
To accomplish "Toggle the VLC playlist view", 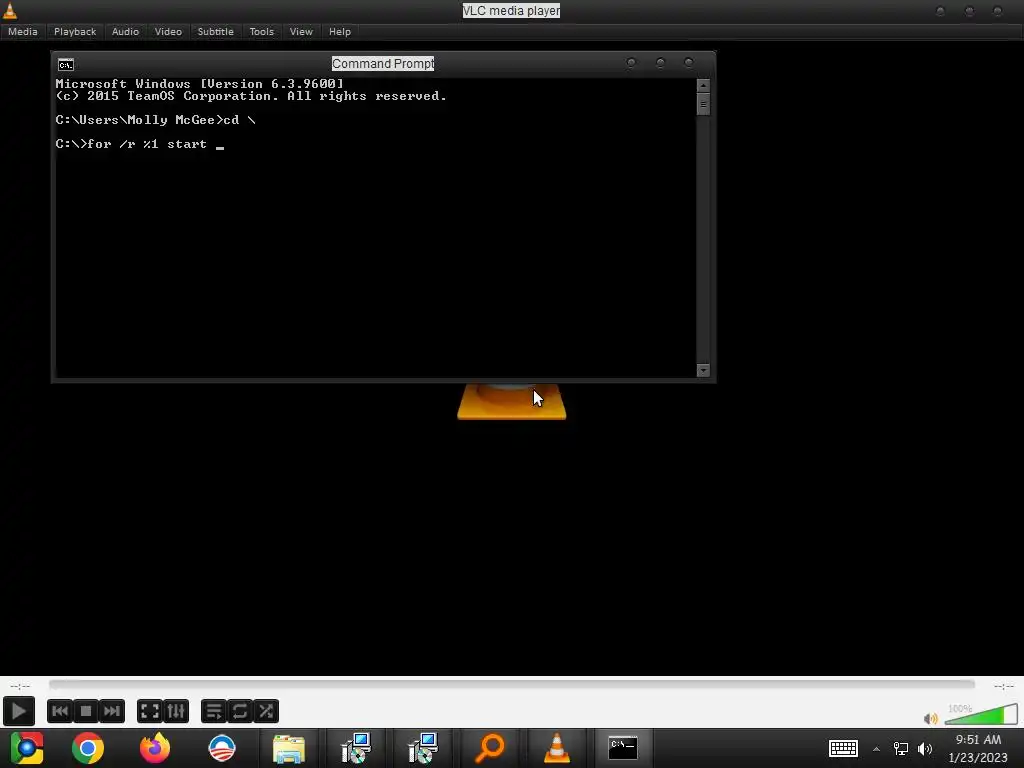I will click(214, 711).
